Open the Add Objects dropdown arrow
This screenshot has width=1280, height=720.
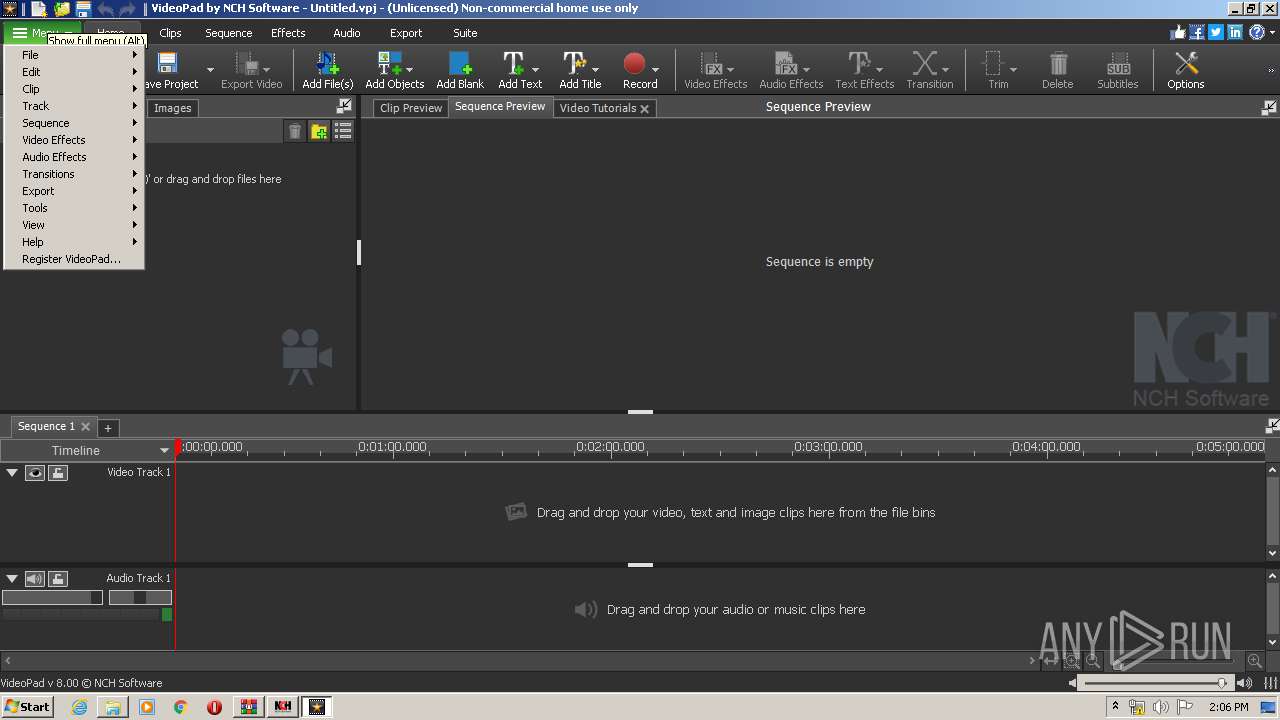pos(410,70)
